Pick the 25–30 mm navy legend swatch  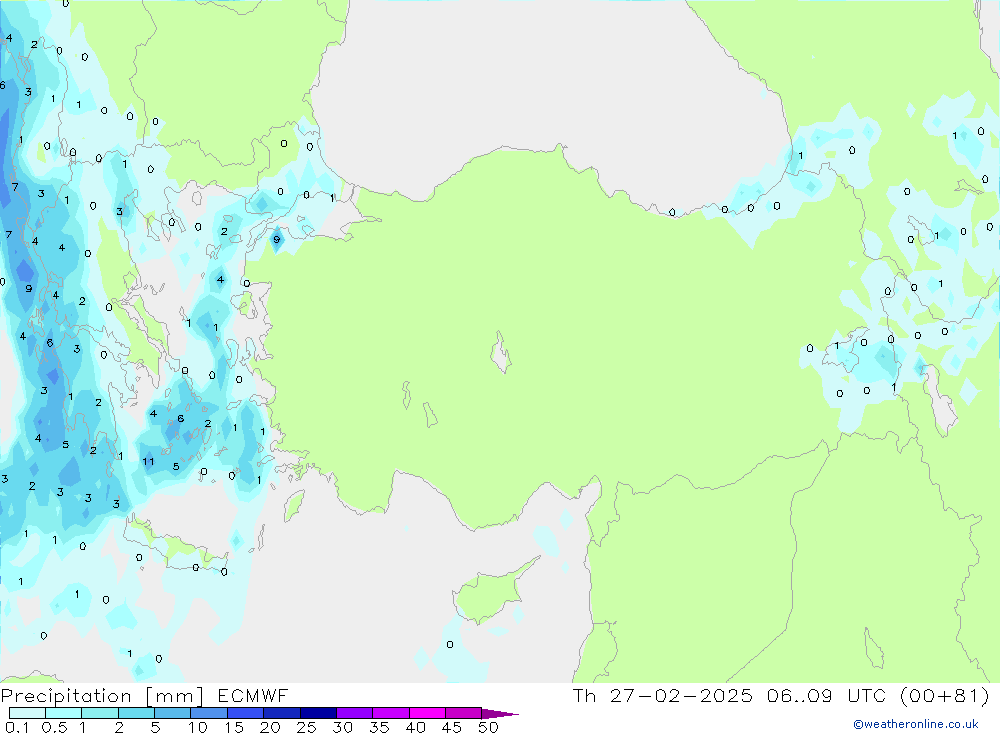(318, 713)
